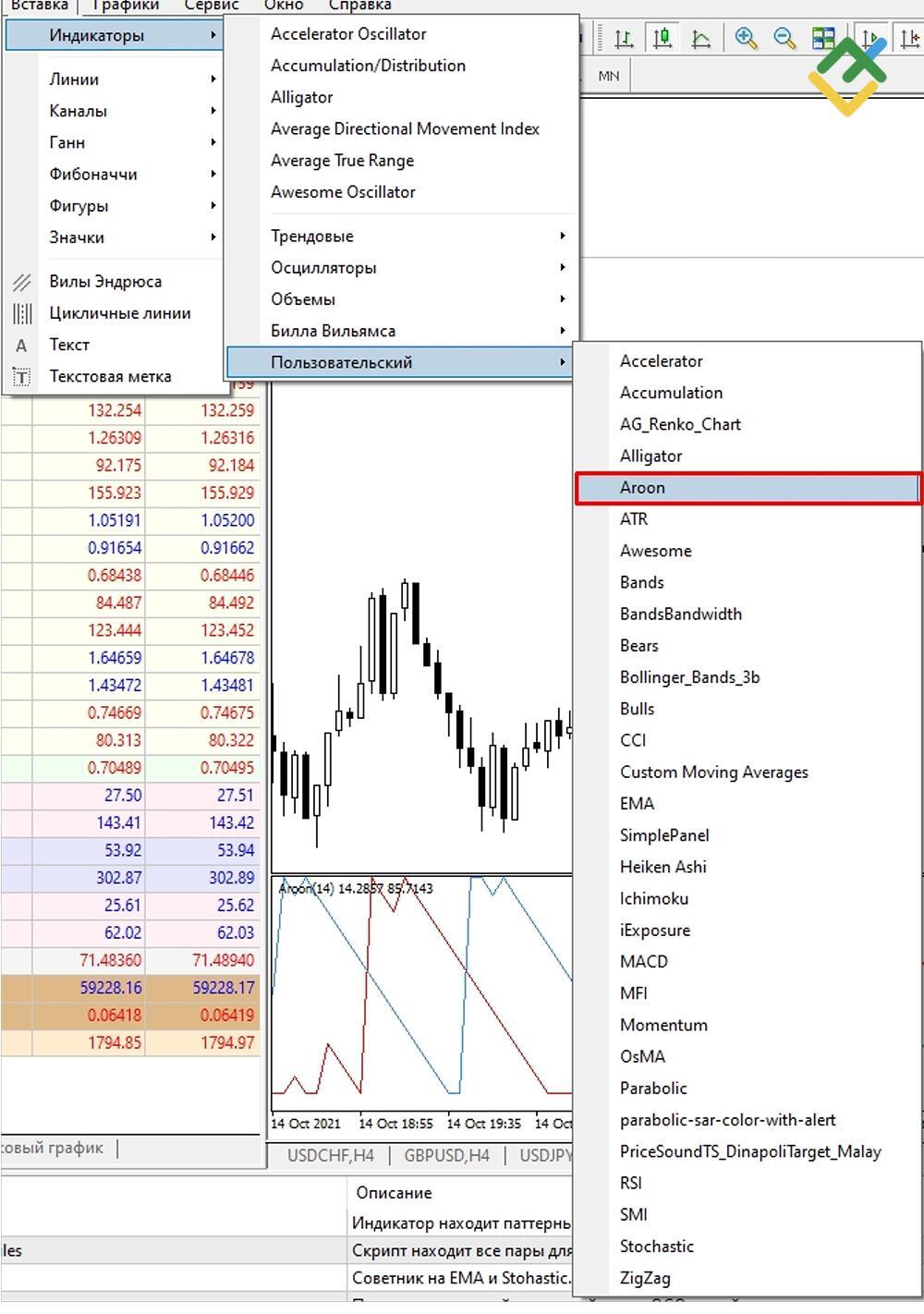Open the Справка menu

(x=360, y=6)
